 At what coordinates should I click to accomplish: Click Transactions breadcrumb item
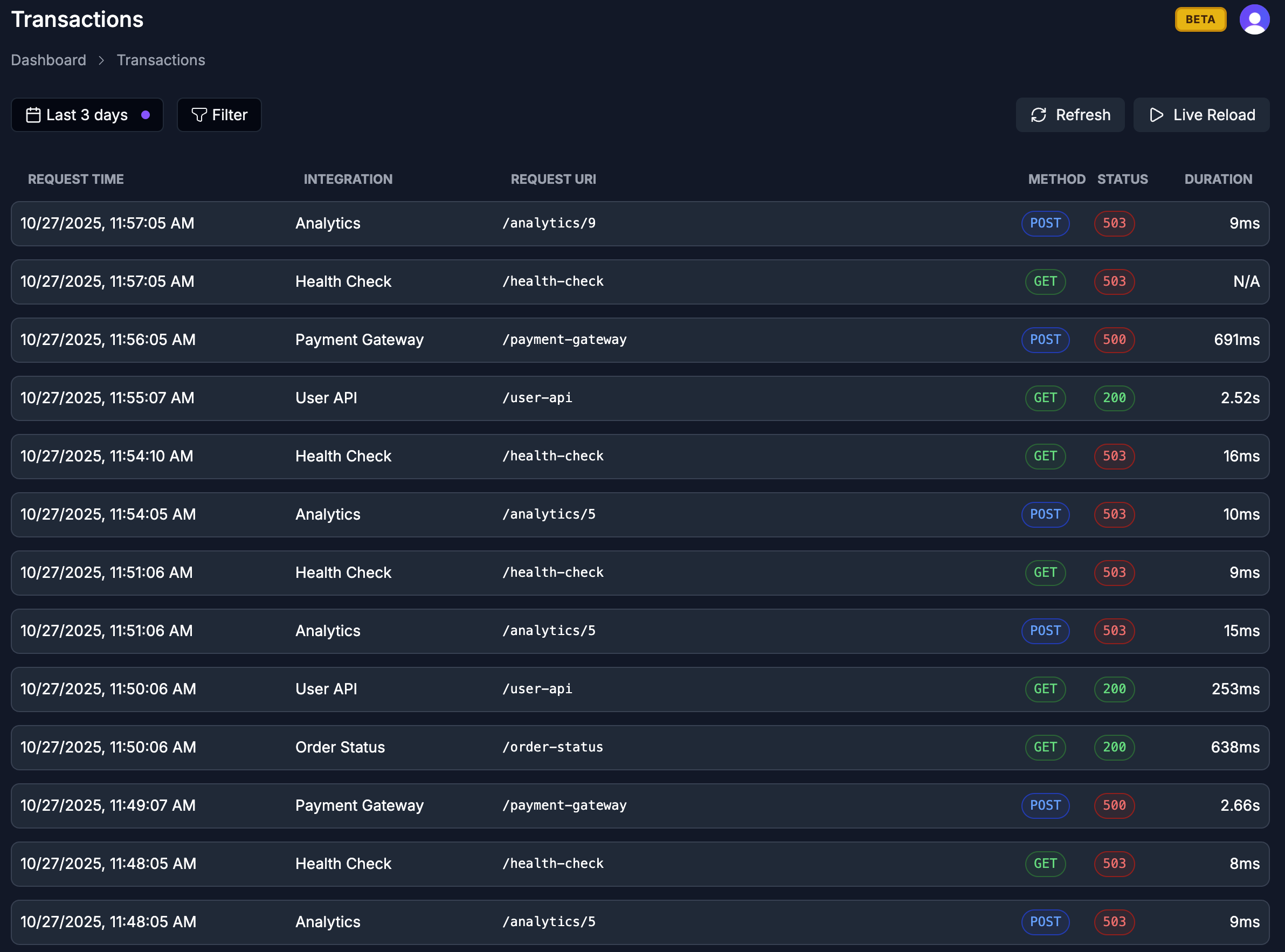pos(161,60)
